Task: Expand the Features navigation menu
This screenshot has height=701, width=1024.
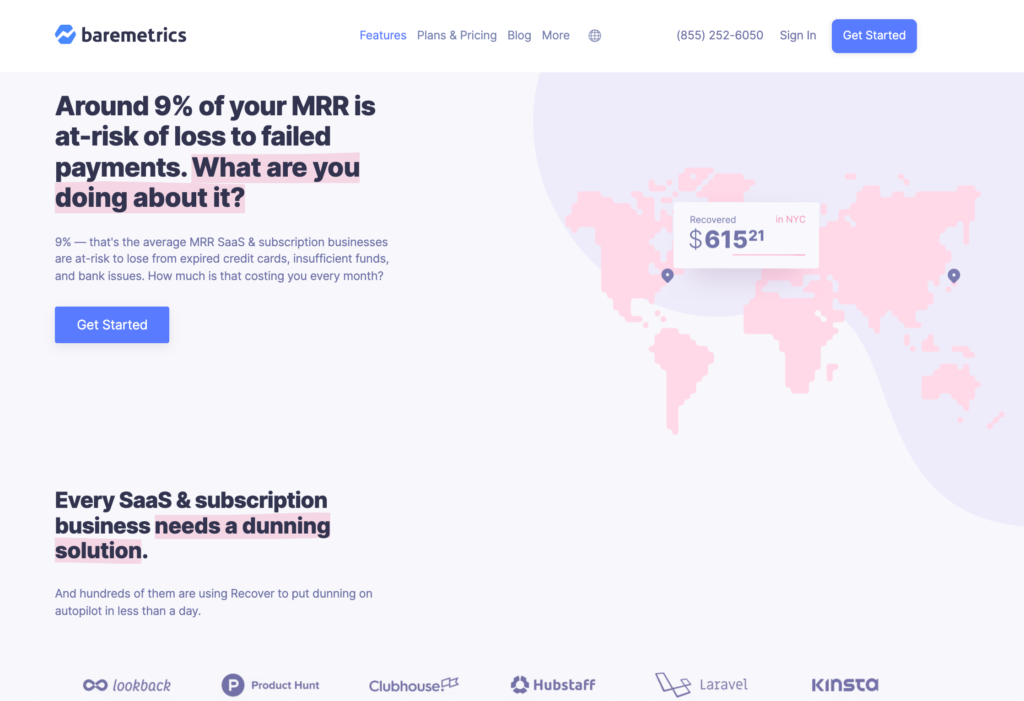Action: 383,35
